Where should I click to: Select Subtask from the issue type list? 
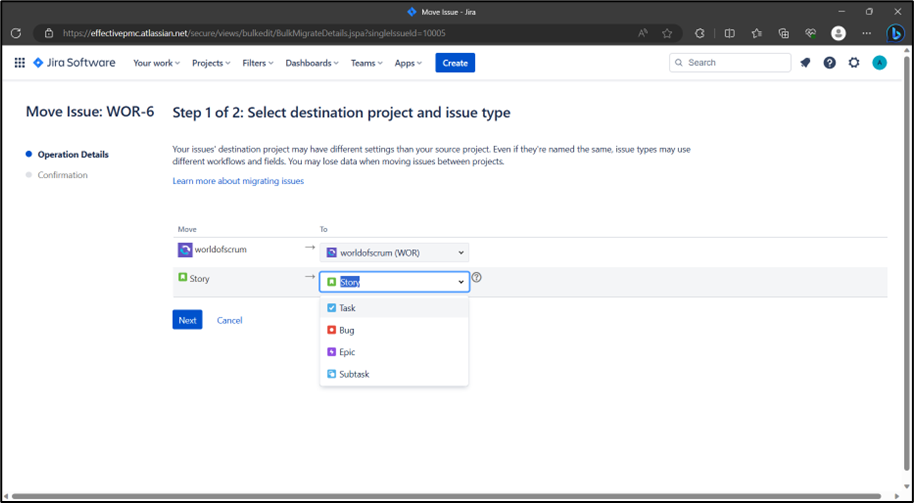tap(394, 374)
